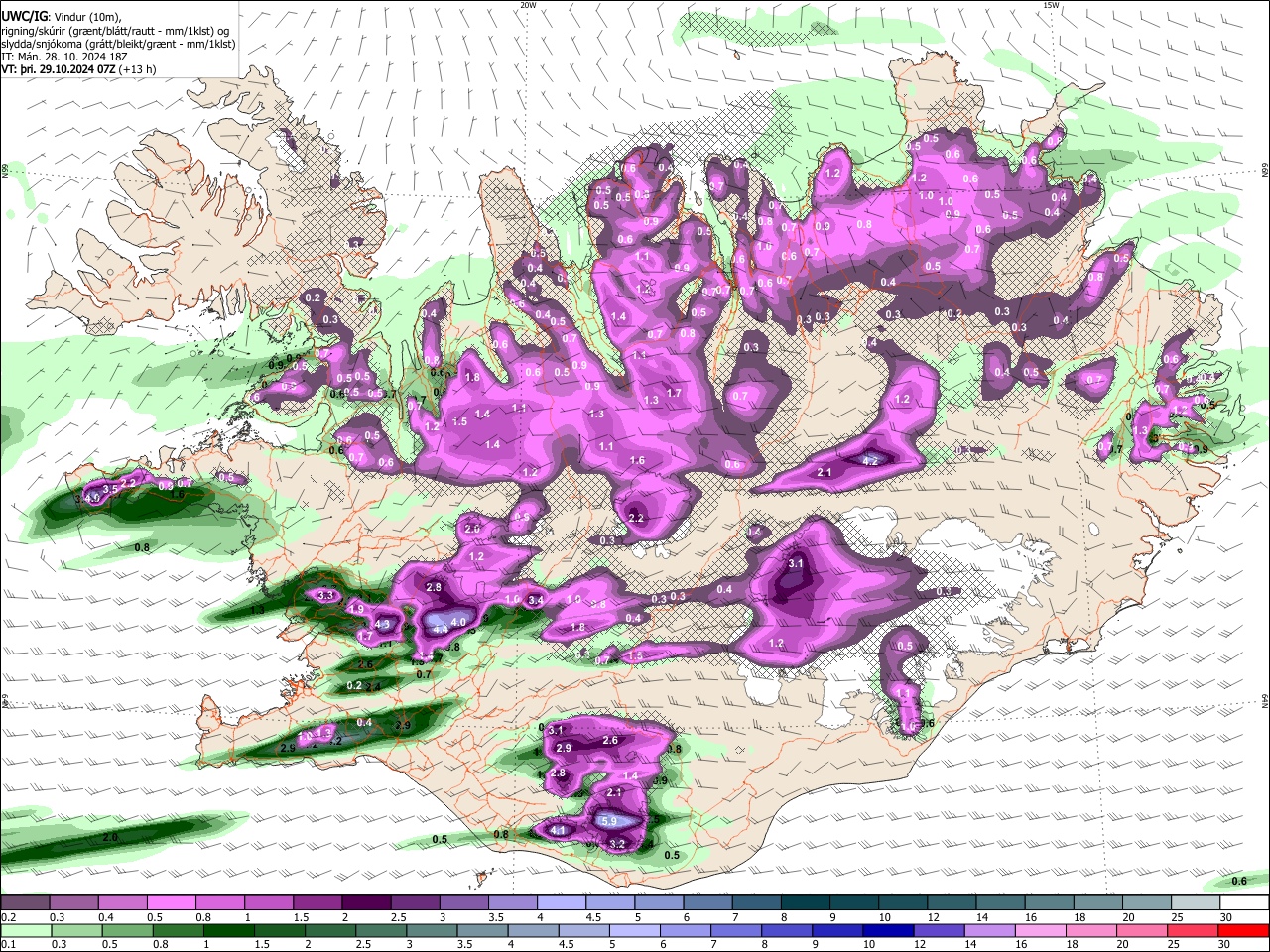1270x952 pixels.
Task: Click the "2.0" value over the southwest sea
Action: coord(110,838)
